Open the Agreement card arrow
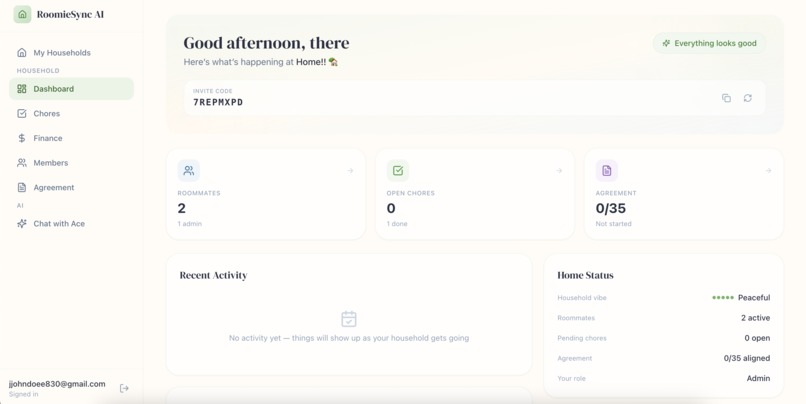 pyautogui.click(x=768, y=171)
